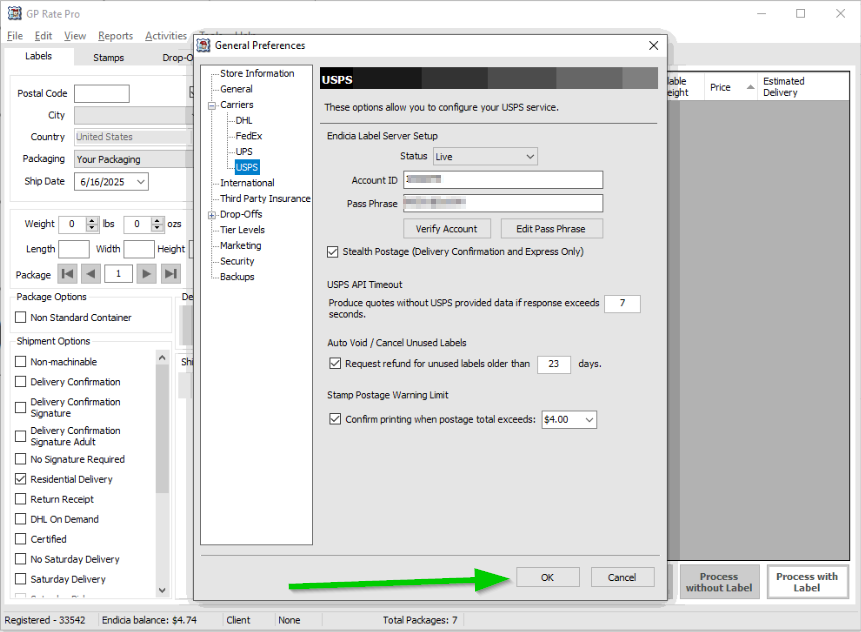
Task: Sort by the Price column header
Action: [731, 87]
